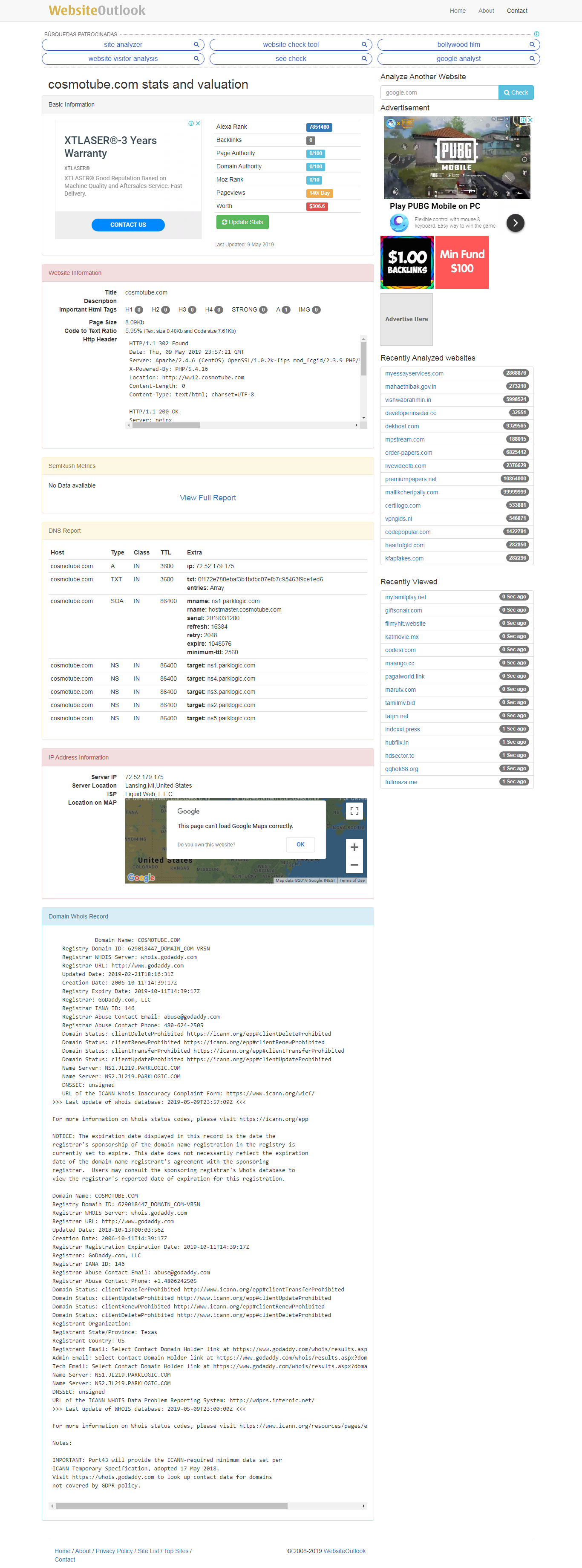Click Top Sites footer link
This screenshot has height=1568, width=582.
(x=176, y=1551)
